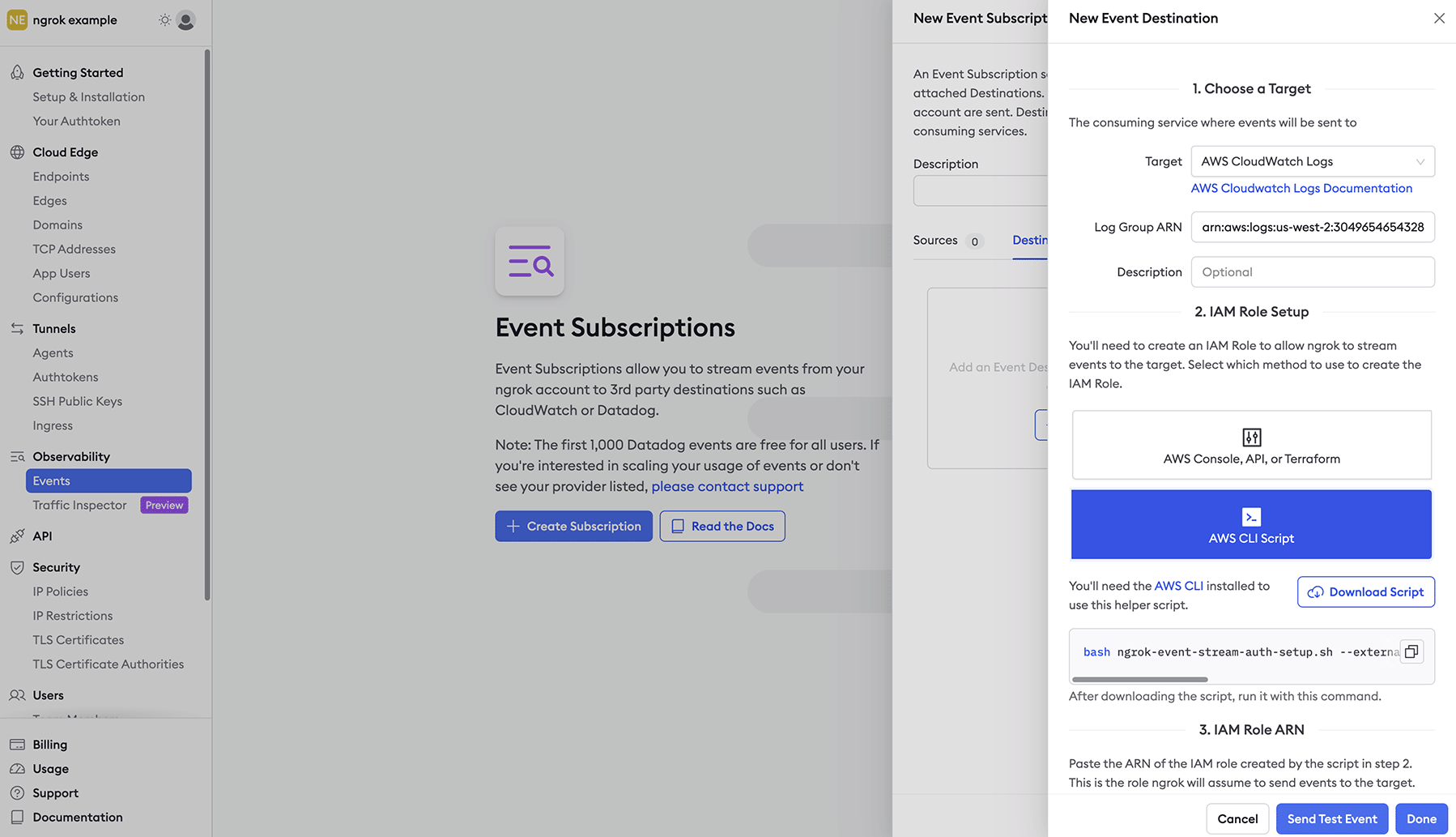The width and height of the screenshot is (1456, 837).
Task: Click the Event Subscriptions large purple icon
Action: 530,261
